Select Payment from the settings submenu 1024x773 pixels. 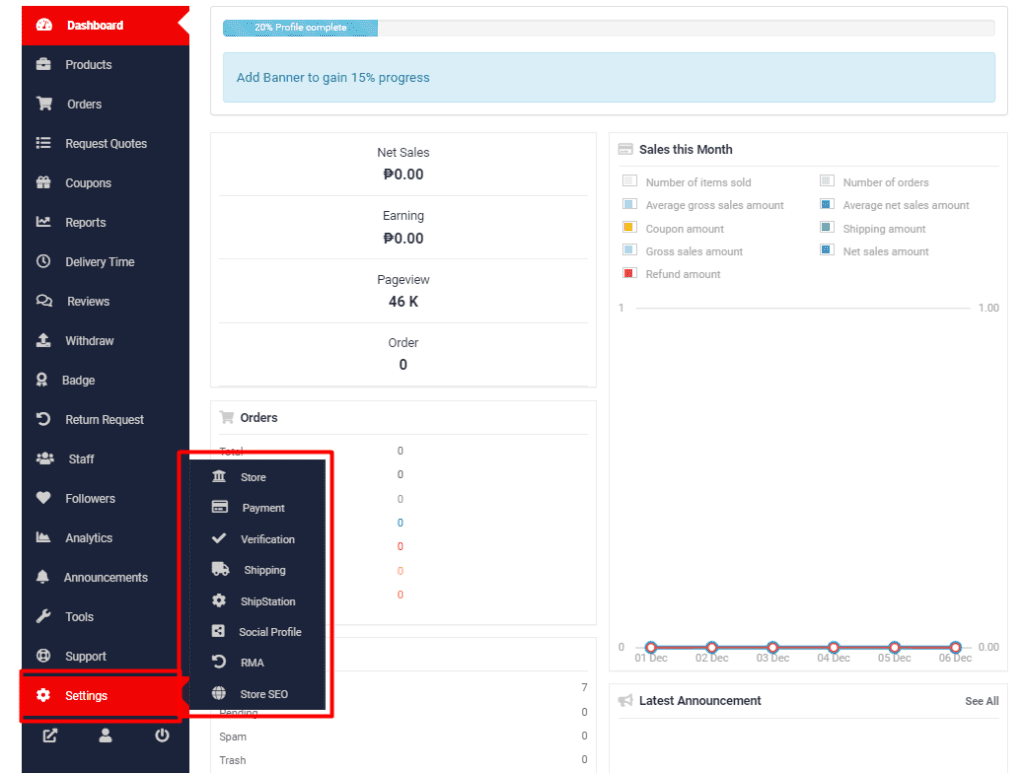[x=263, y=508]
